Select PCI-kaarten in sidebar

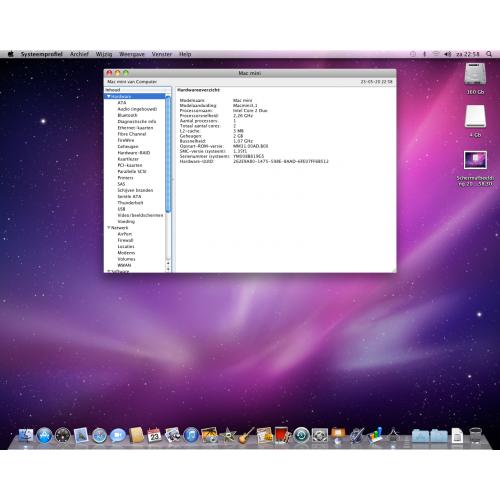[130, 165]
